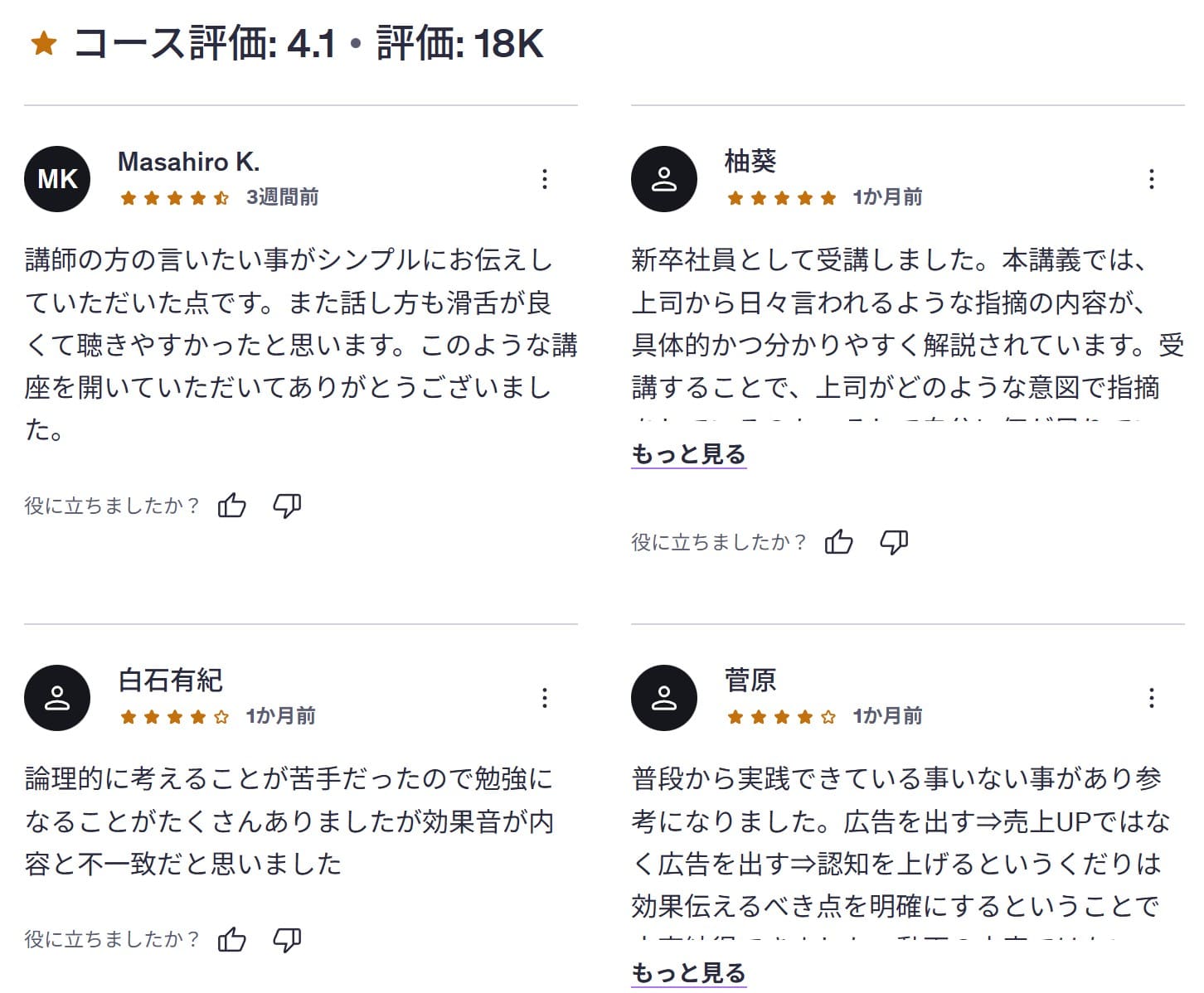Open the three-dot menu on 菅原's review
Viewport: 1204px width, 993px height.
pos(1151,698)
